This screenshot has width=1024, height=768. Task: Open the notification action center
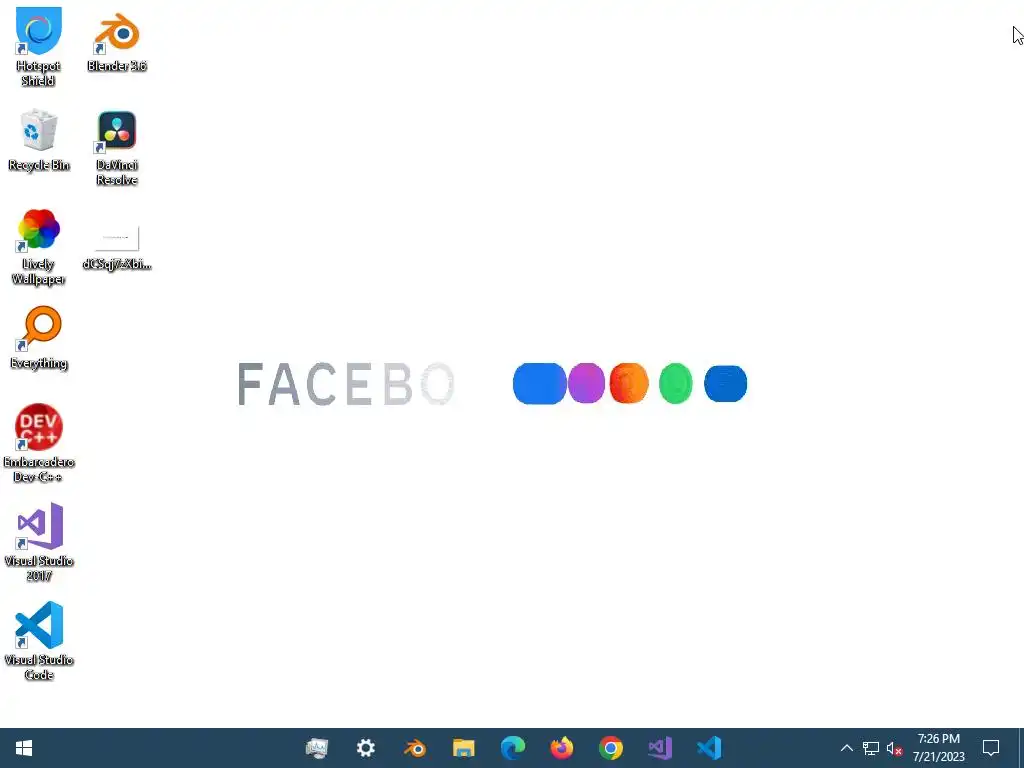pos(991,748)
